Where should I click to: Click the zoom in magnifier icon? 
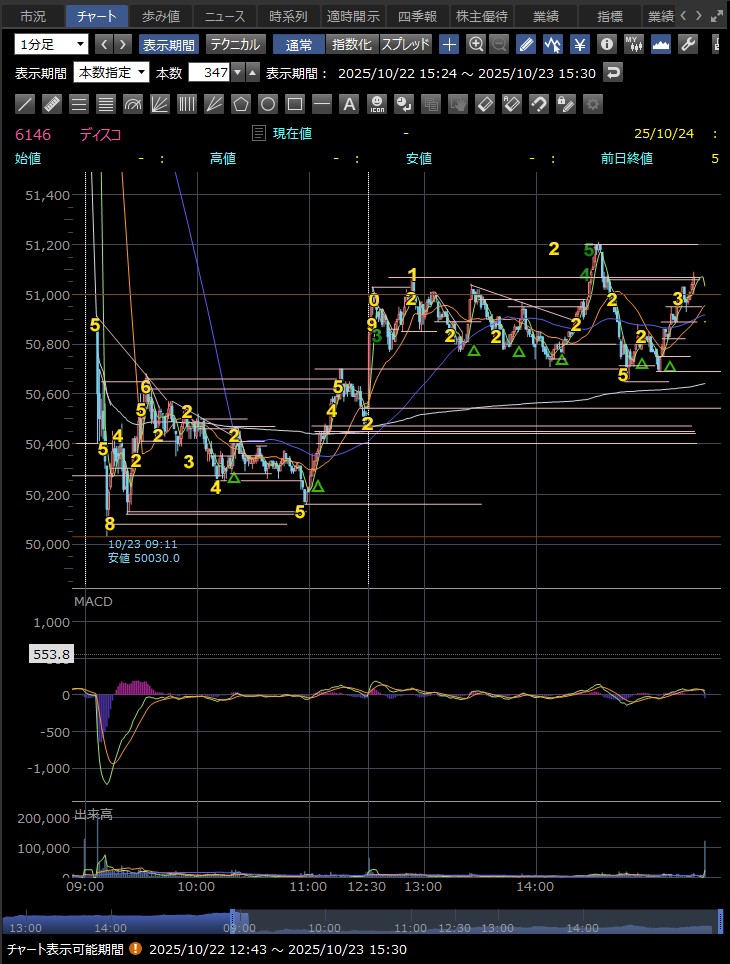pyautogui.click(x=476, y=44)
